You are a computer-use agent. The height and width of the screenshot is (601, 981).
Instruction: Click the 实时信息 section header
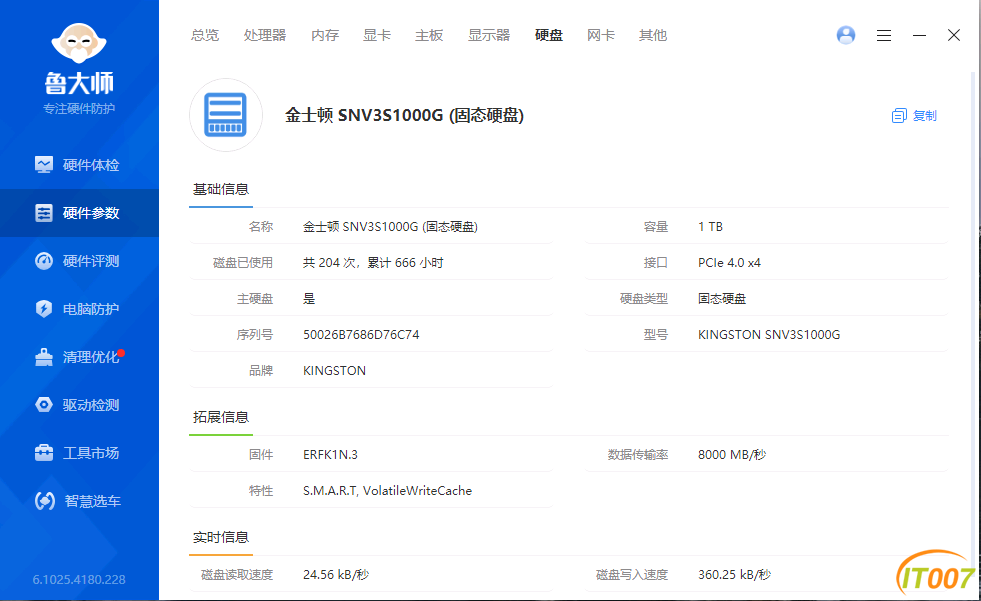click(221, 537)
